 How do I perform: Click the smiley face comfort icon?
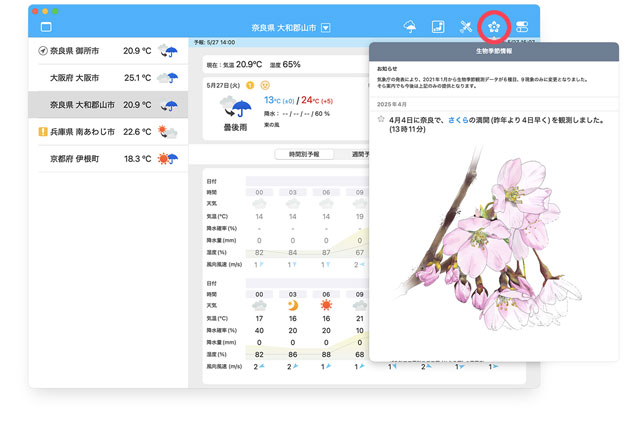(x=265, y=85)
